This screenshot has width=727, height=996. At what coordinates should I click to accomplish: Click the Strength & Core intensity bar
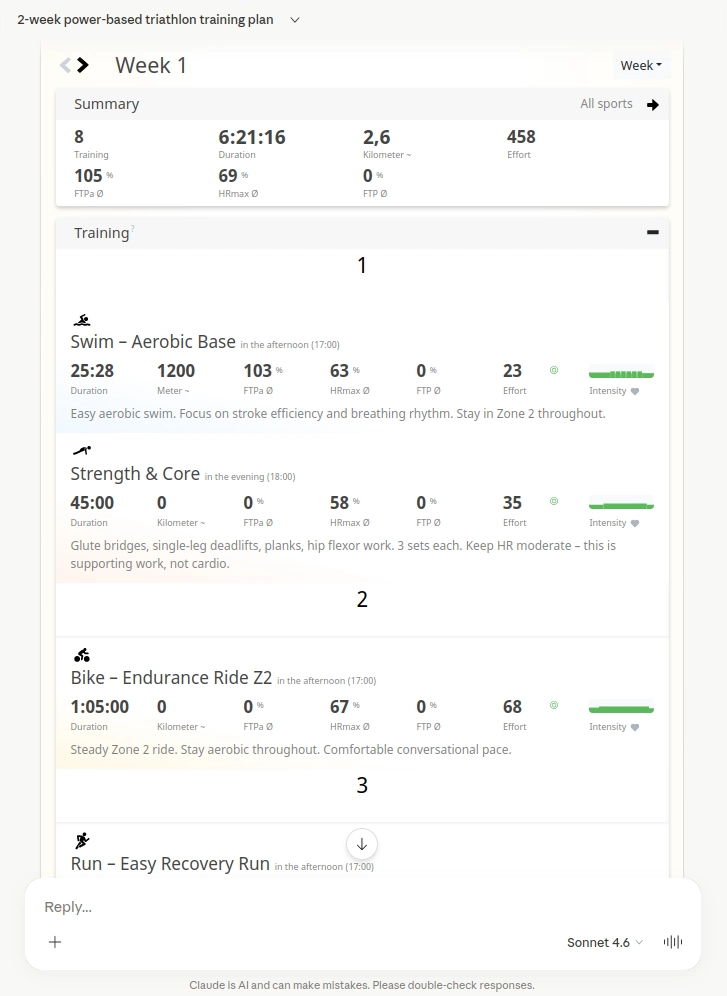(x=621, y=504)
